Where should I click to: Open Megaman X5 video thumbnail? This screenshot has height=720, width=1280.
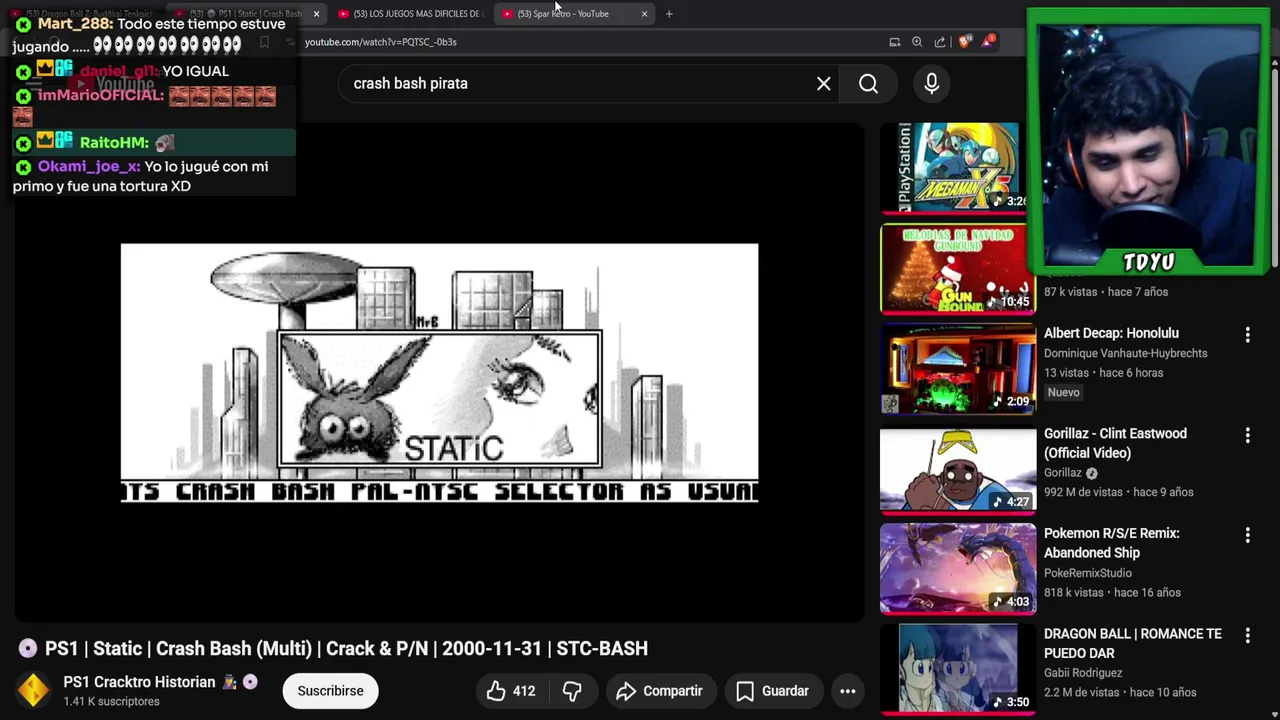(x=958, y=167)
